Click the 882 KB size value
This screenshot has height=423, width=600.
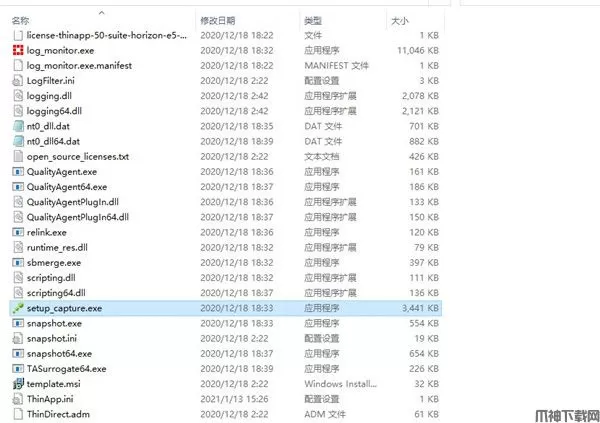click(x=424, y=141)
